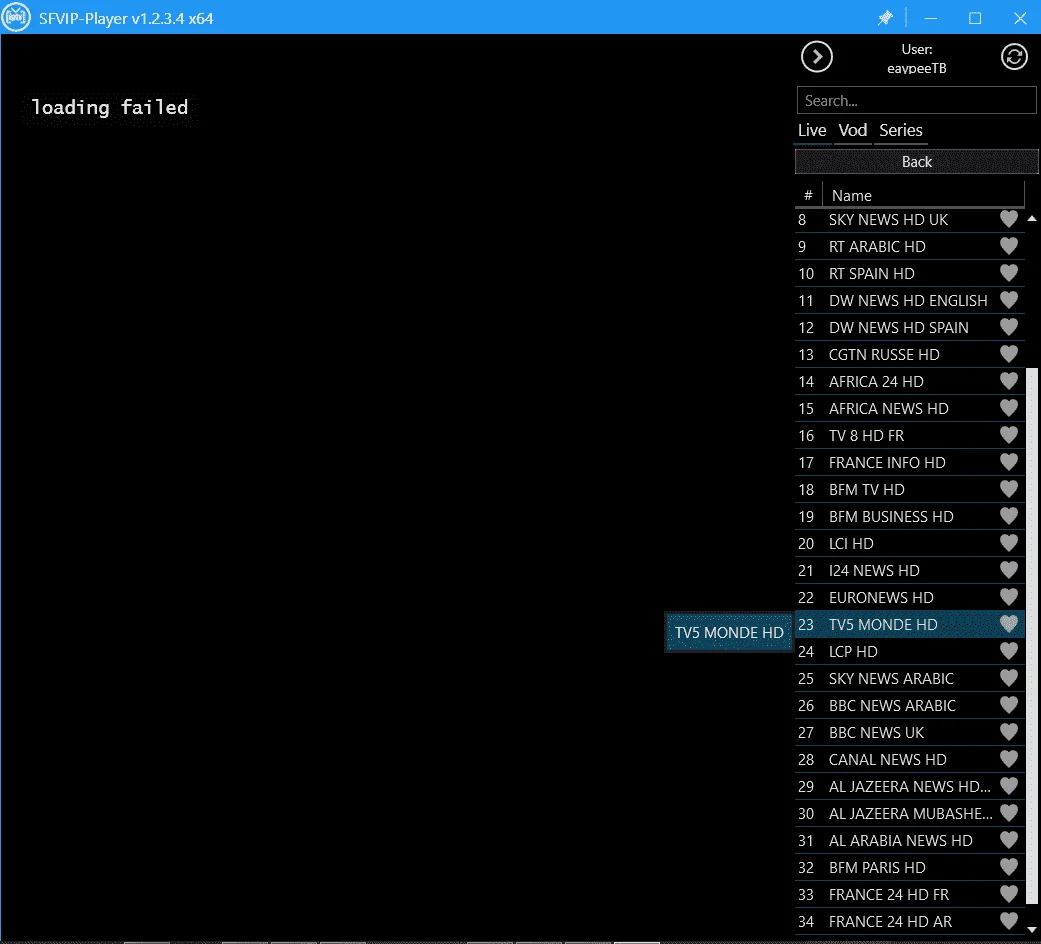
Task: Select CGTN RUSSE HD in list
Action: click(x=910, y=354)
